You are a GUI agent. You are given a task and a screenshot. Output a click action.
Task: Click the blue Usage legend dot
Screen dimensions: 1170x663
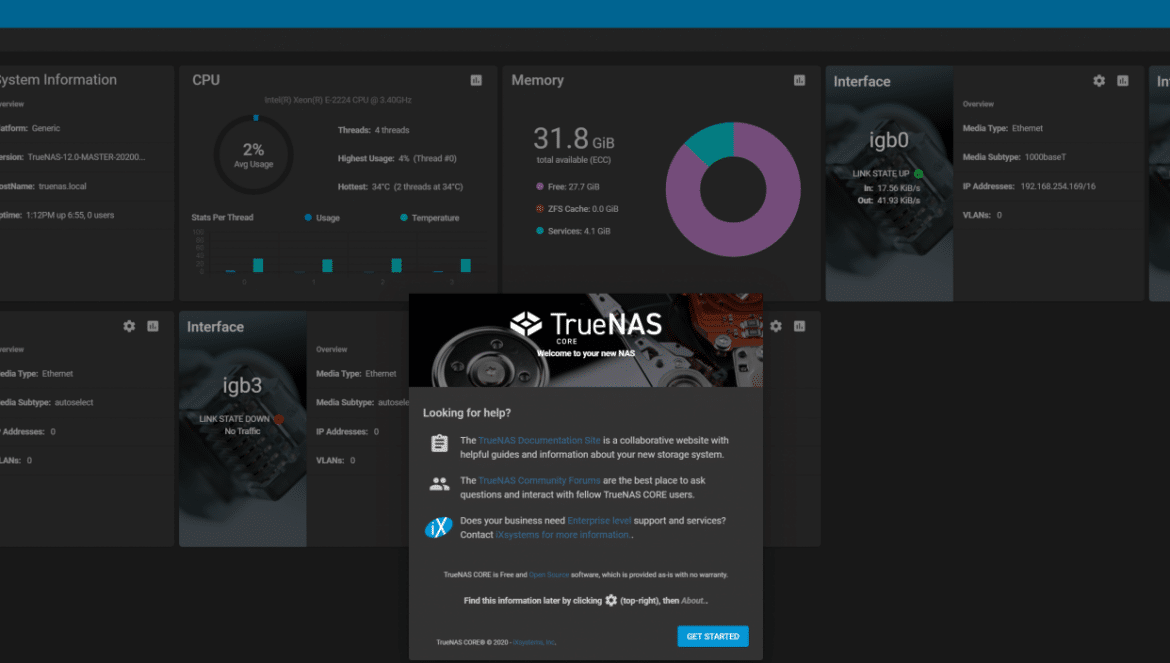tap(308, 218)
